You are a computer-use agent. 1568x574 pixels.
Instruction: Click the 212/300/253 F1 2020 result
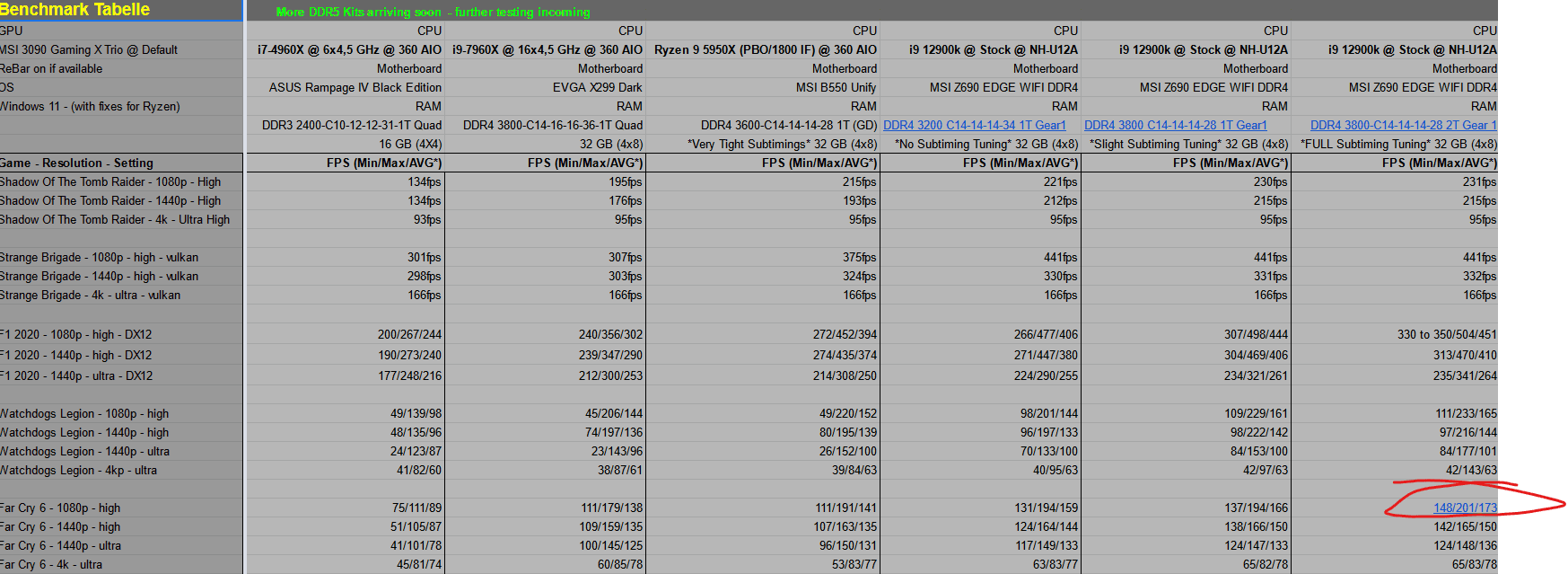[x=610, y=376]
